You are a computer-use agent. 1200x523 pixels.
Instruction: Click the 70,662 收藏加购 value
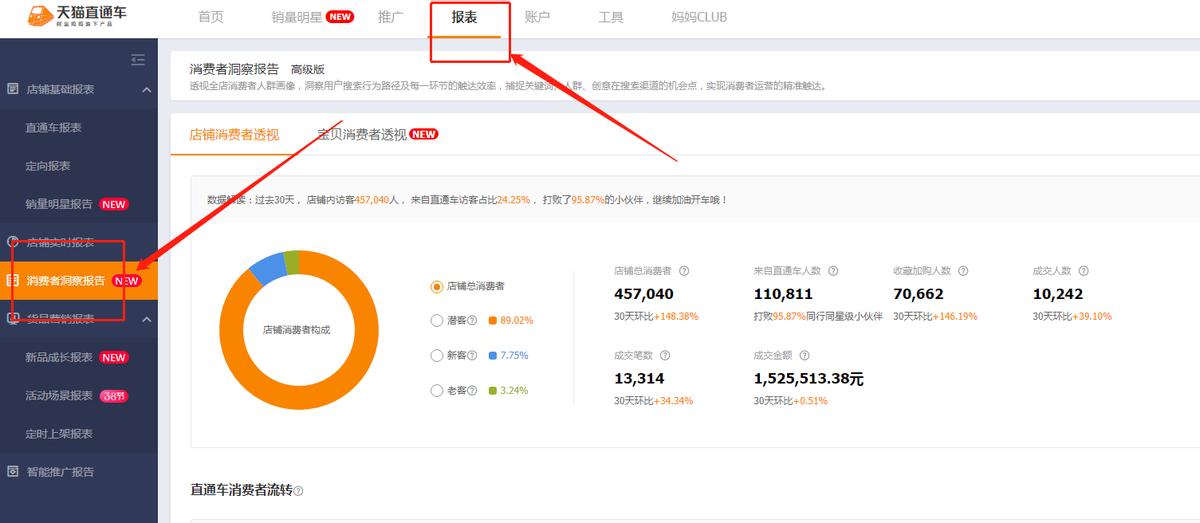pos(918,294)
